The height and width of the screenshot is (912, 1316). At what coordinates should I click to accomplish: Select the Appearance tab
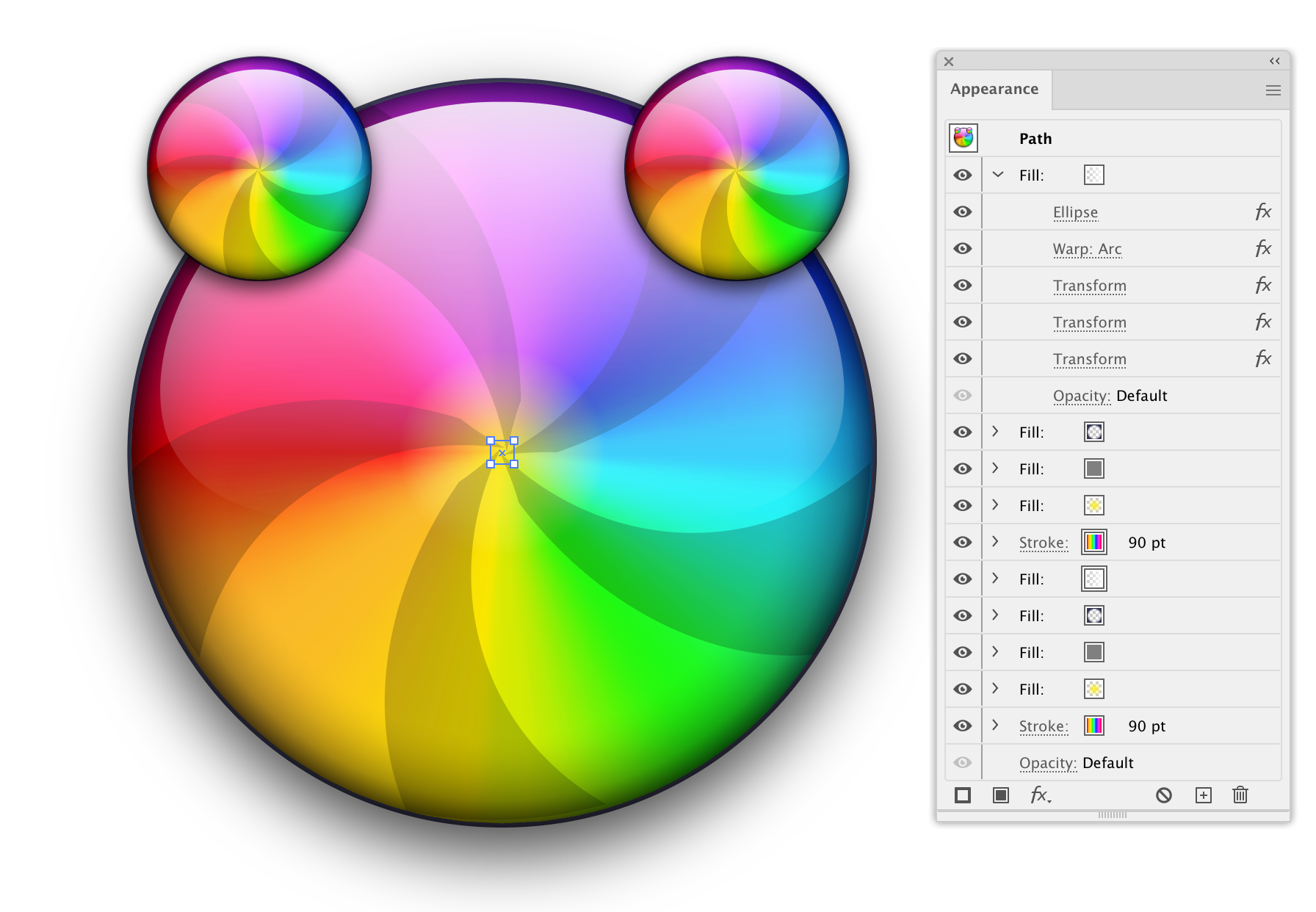(x=994, y=89)
